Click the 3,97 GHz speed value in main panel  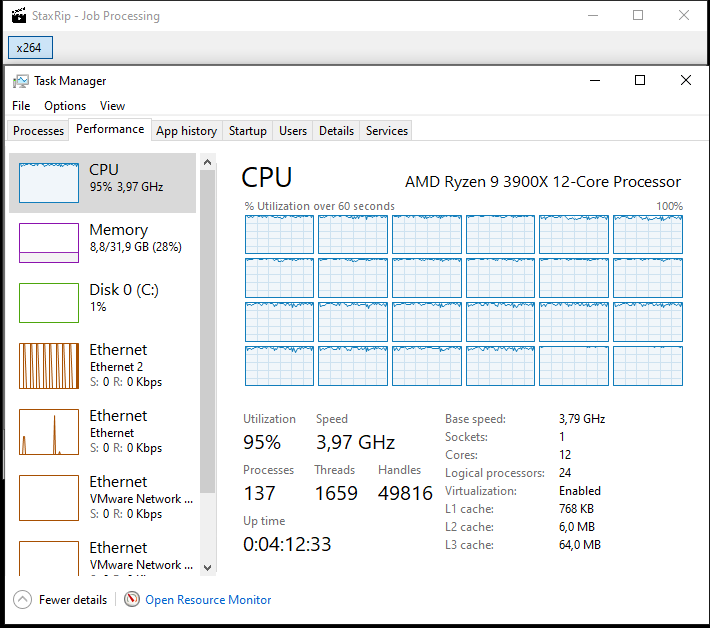(x=355, y=442)
